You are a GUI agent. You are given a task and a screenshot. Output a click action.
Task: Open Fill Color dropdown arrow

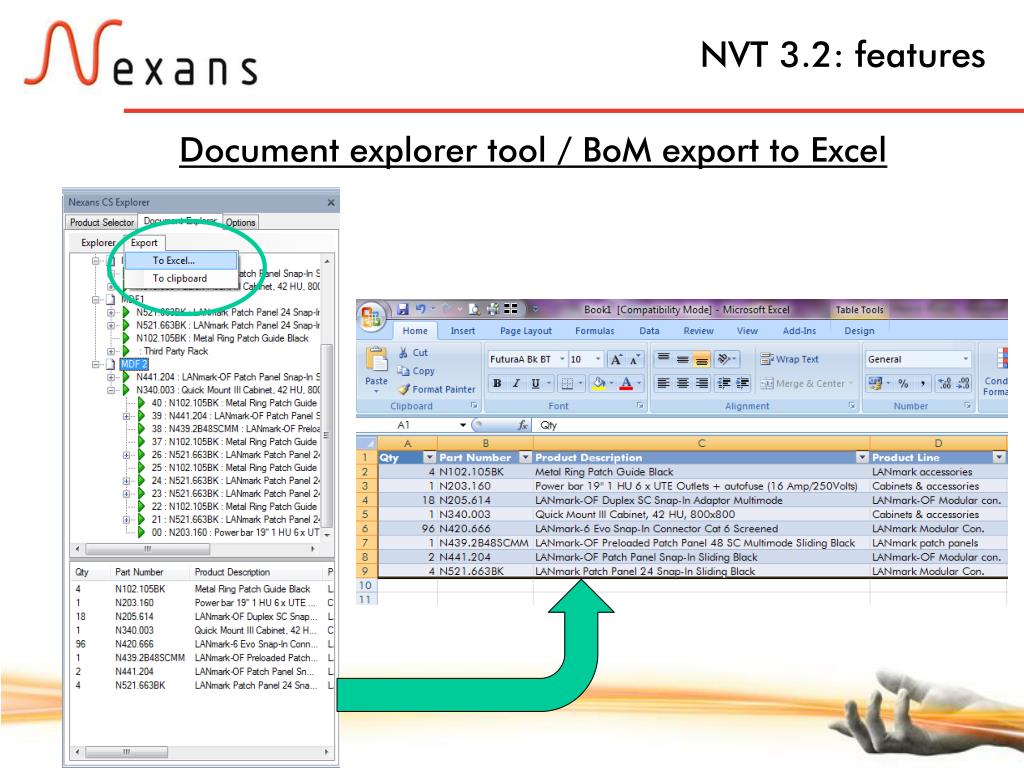pyautogui.click(x=611, y=383)
